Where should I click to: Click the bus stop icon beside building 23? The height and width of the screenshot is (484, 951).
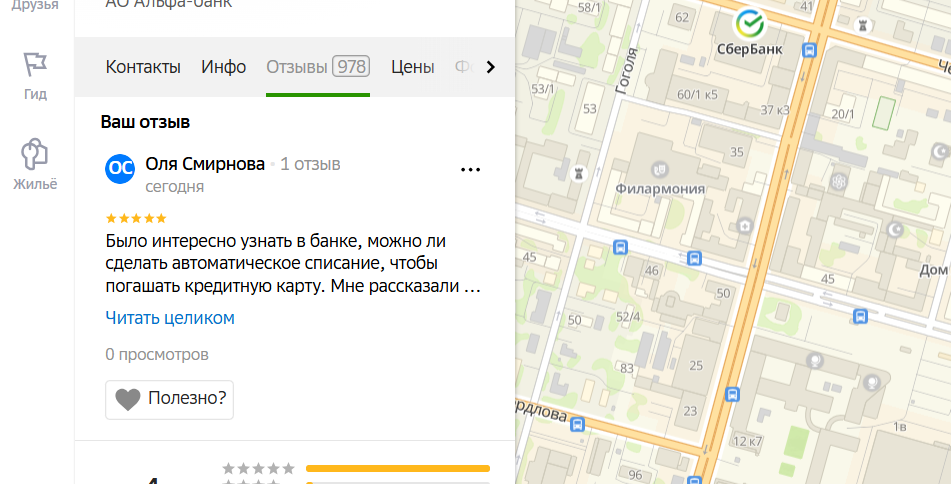[733, 395]
